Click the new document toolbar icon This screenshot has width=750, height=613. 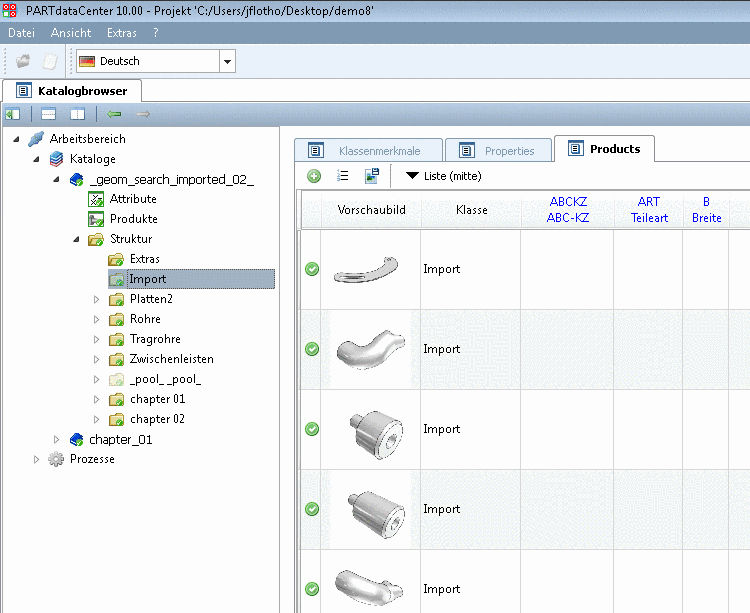[x=50, y=61]
